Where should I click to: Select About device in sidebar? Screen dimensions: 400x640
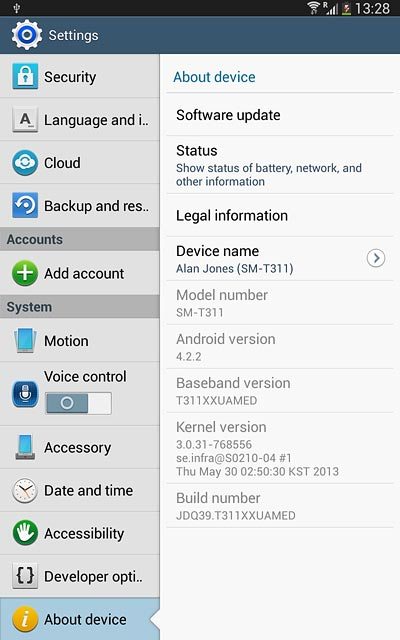(80, 619)
